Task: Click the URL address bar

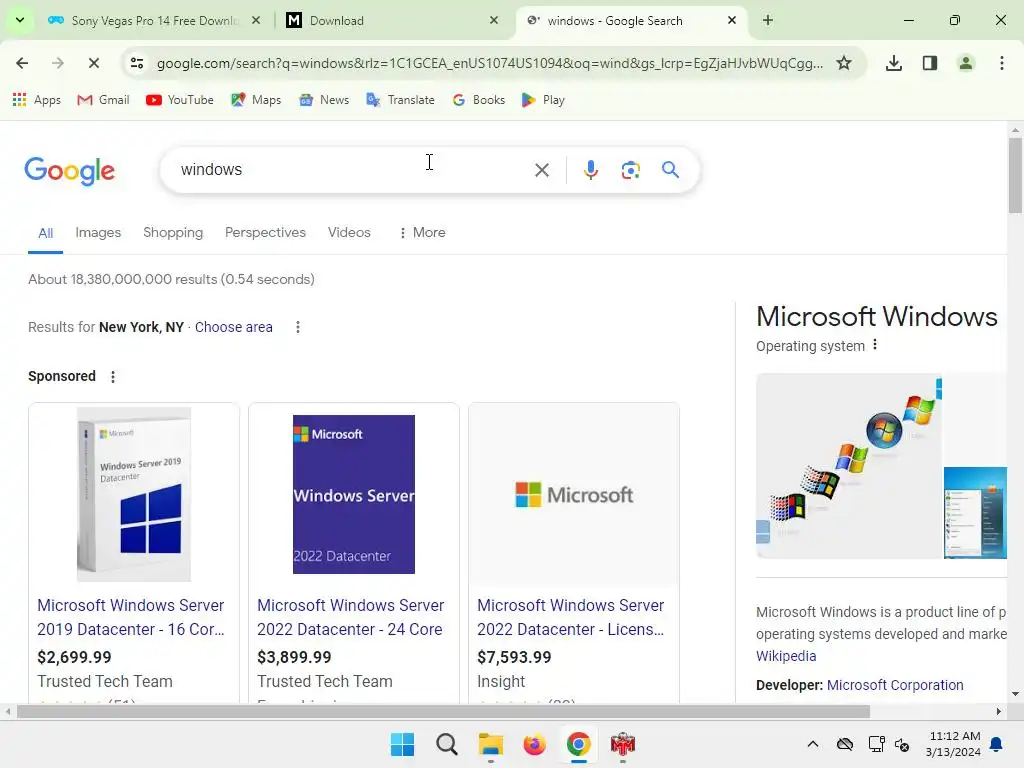Action: click(490, 63)
